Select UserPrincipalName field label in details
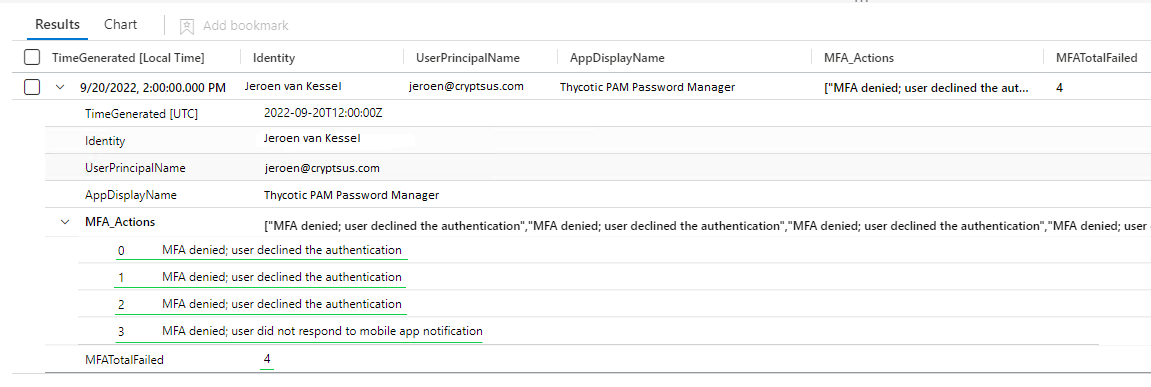The image size is (1151, 387). tap(135, 168)
